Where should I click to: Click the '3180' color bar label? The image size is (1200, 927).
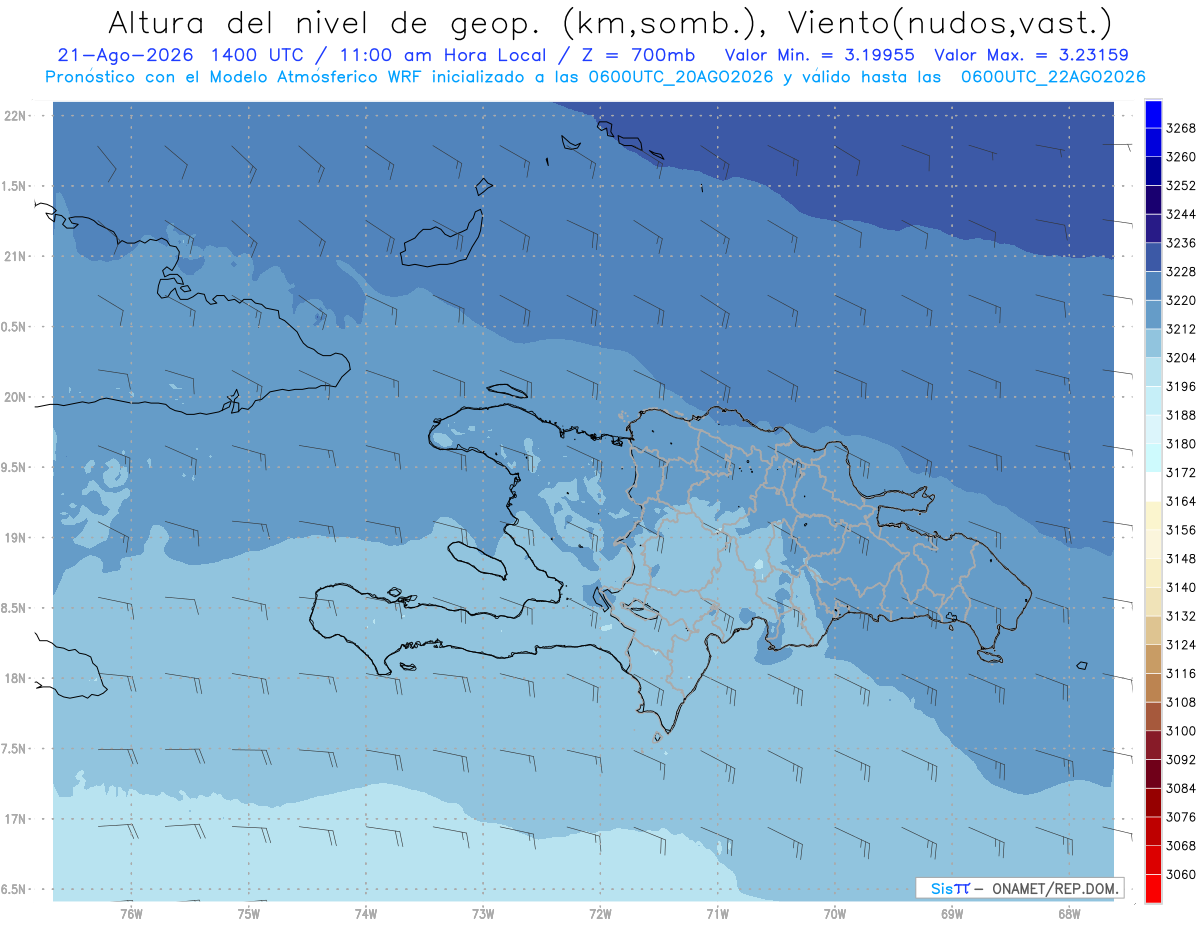[1181, 443]
